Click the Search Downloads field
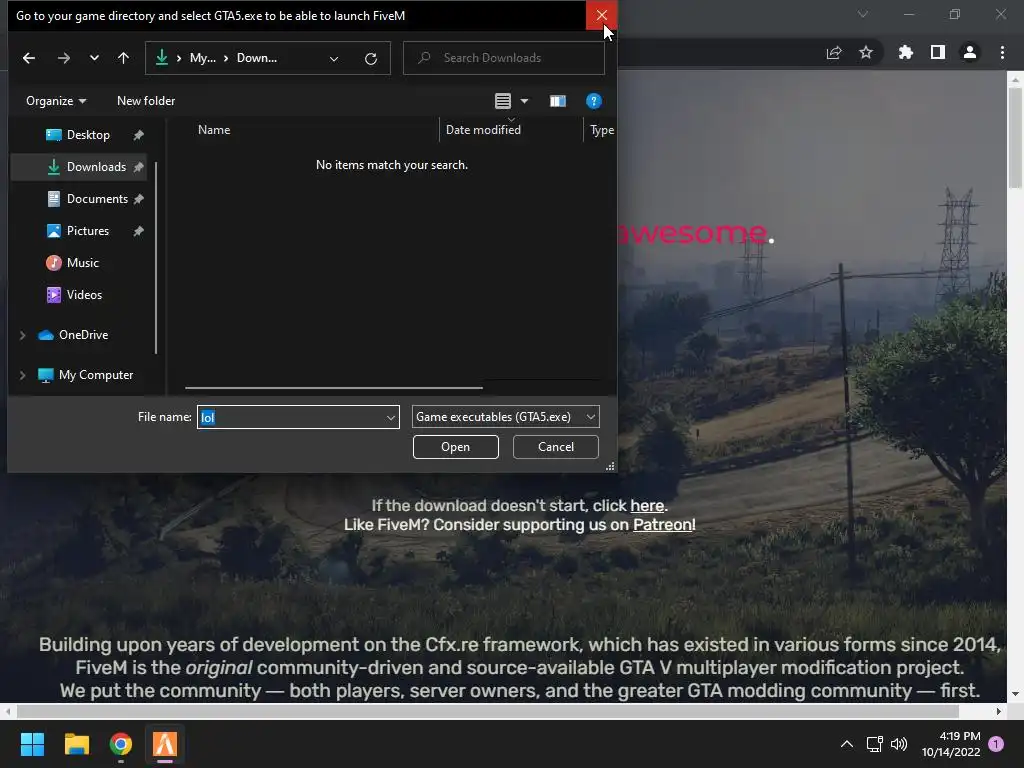The width and height of the screenshot is (1024, 768). pos(504,58)
